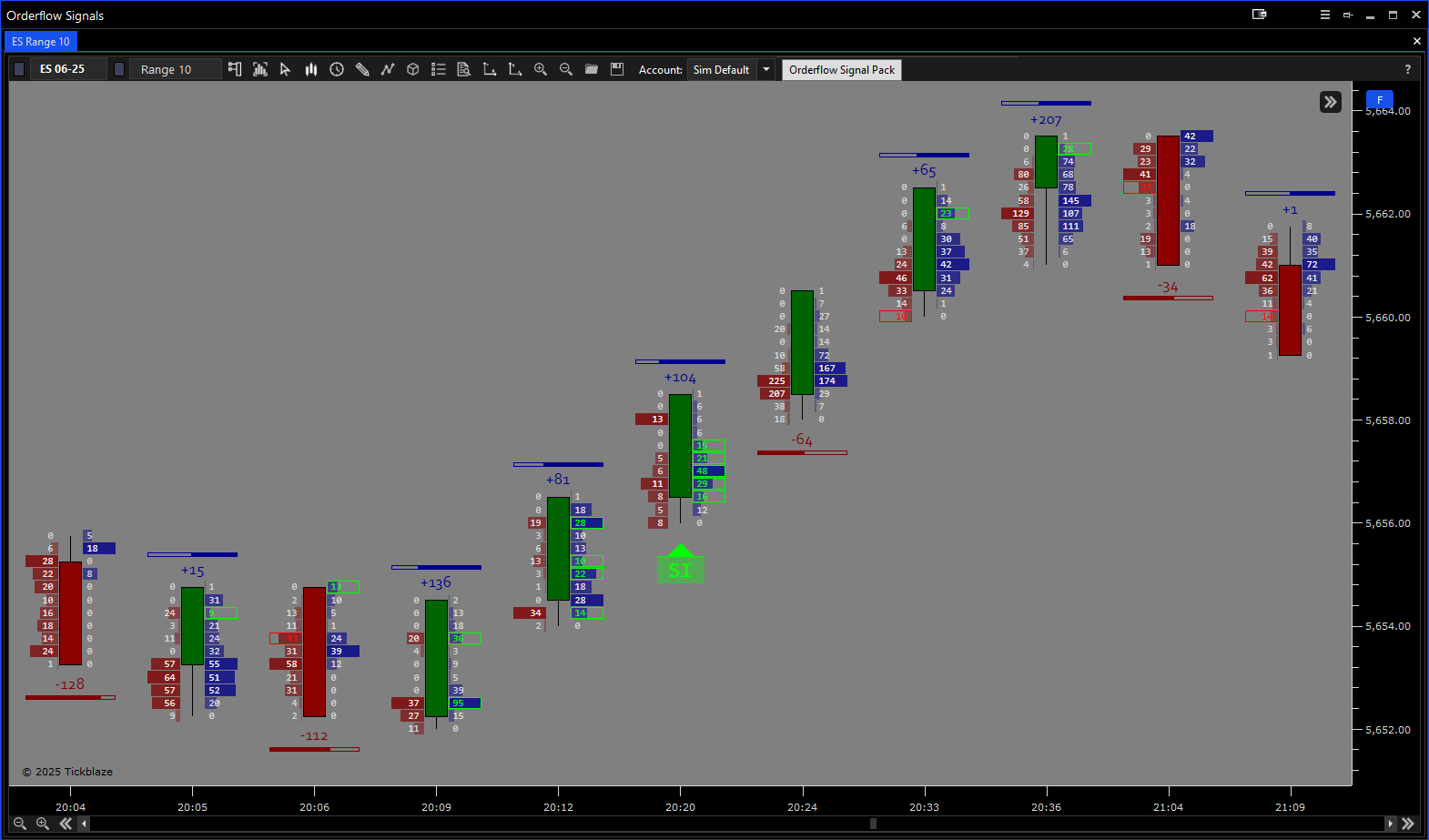Click the scrollbar right arrow
The height and width of the screenshot is (840, 1429).
pos(1390,824)
